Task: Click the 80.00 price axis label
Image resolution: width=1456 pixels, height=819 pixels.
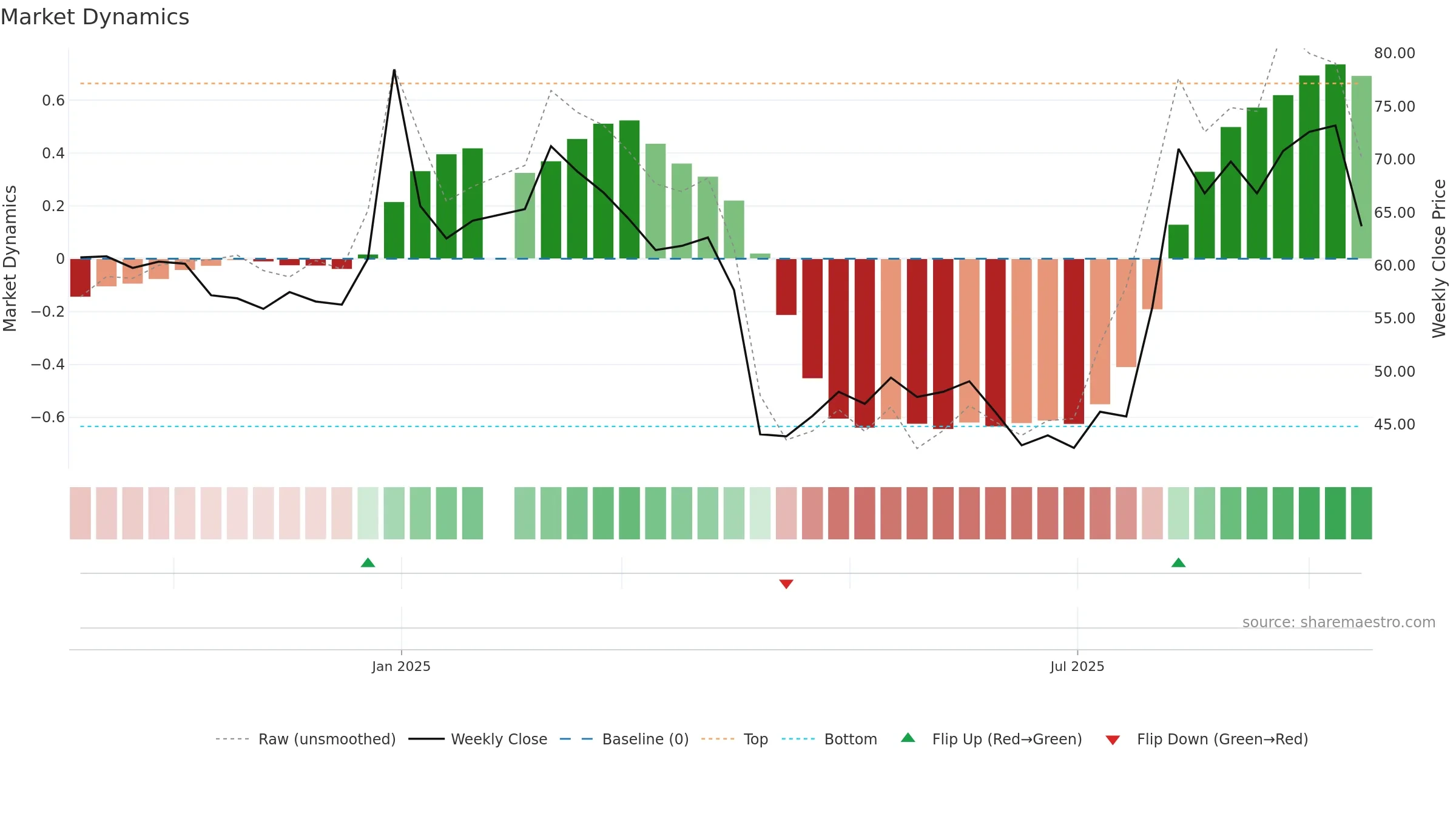Action: 1395,53
